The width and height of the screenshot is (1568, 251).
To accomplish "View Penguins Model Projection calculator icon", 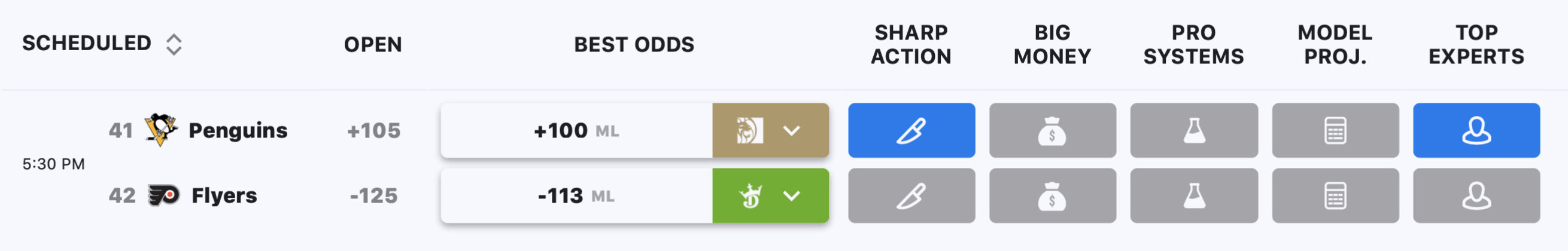I will [x=1335, y=130].
